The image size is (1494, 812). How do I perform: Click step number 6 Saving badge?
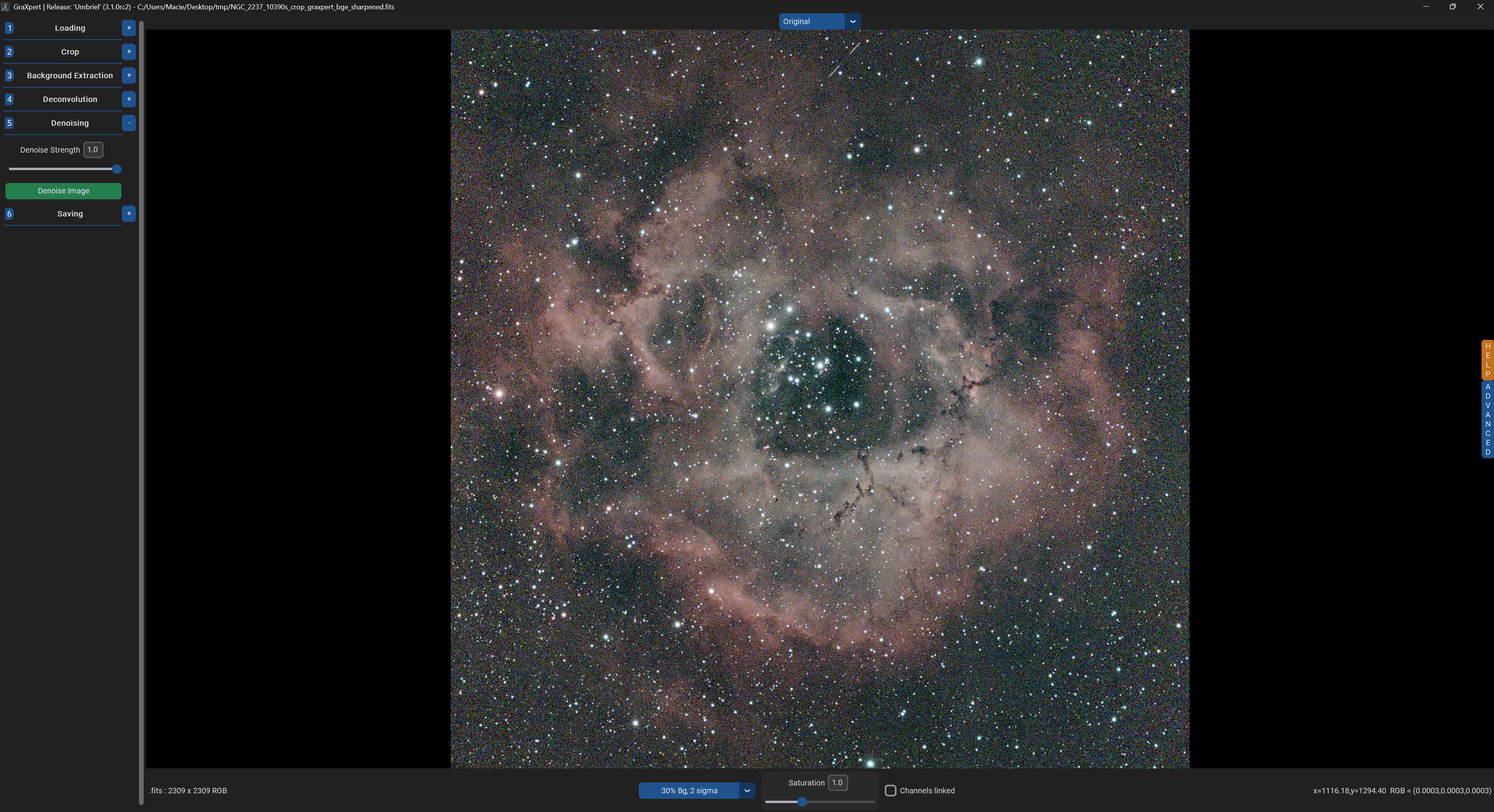pos(9,213)
